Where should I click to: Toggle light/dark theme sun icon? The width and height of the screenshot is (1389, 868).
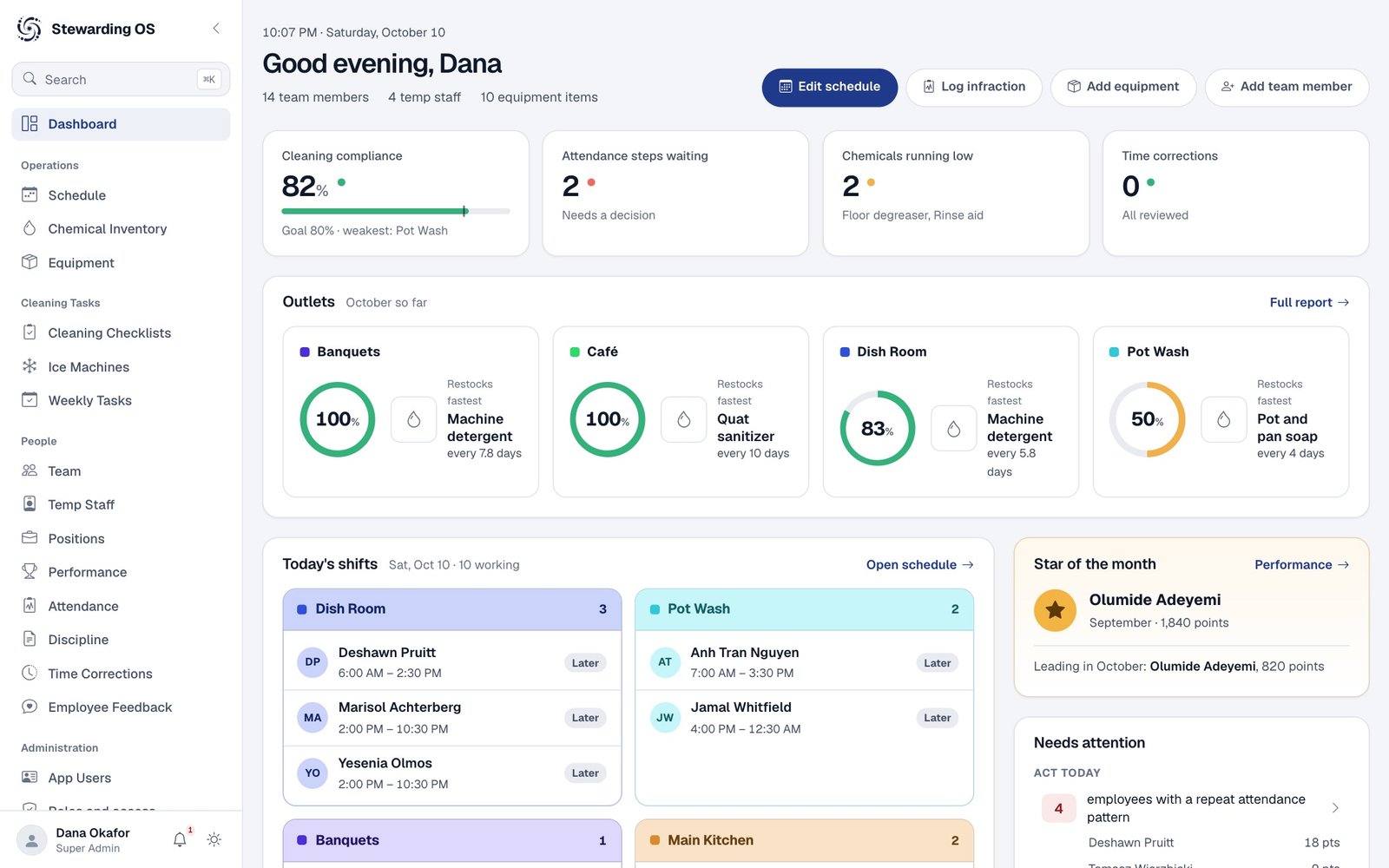point(214,839)
